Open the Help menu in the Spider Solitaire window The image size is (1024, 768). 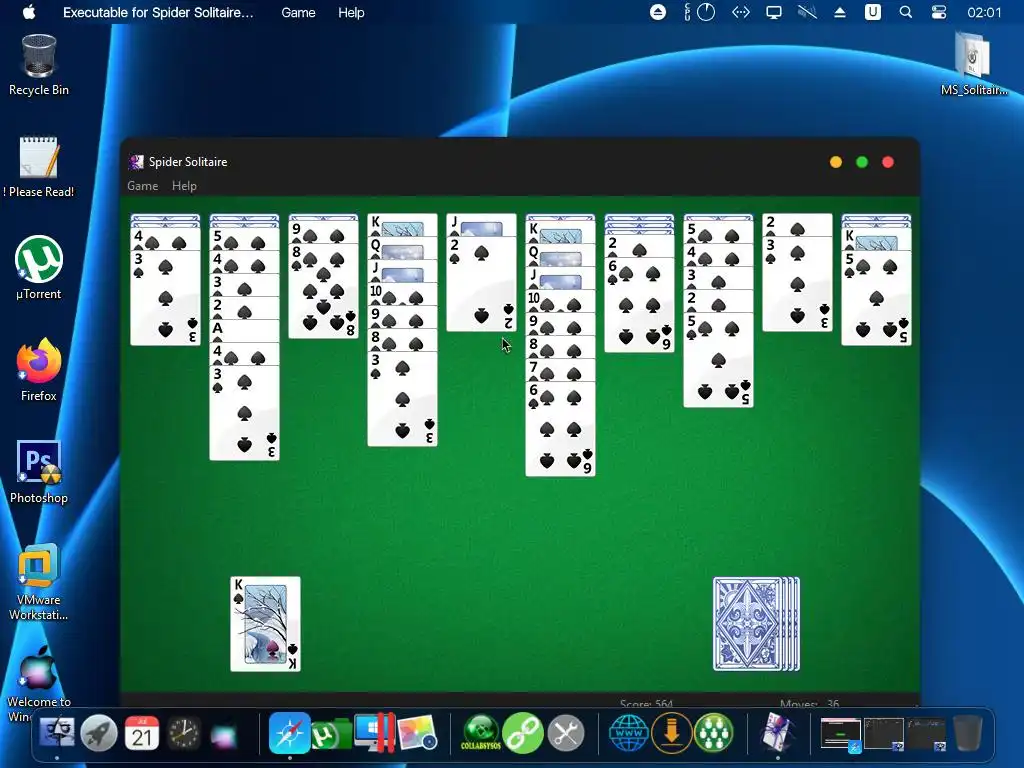184,186
